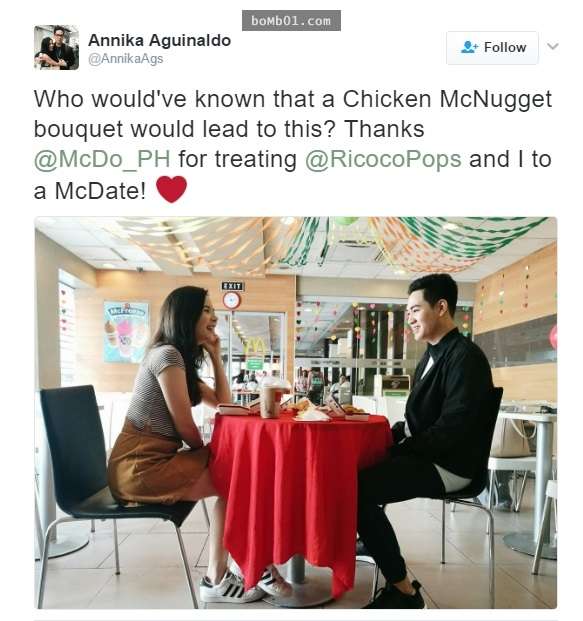Click the red heart emoji
This screenshot has height=621, width=583.
tap(171, 190)
